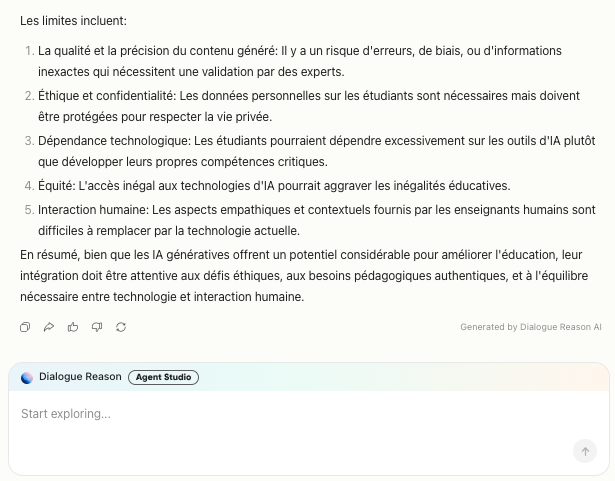
Task: Click the Dépendance technologique list item
Action: coord(300,151)
